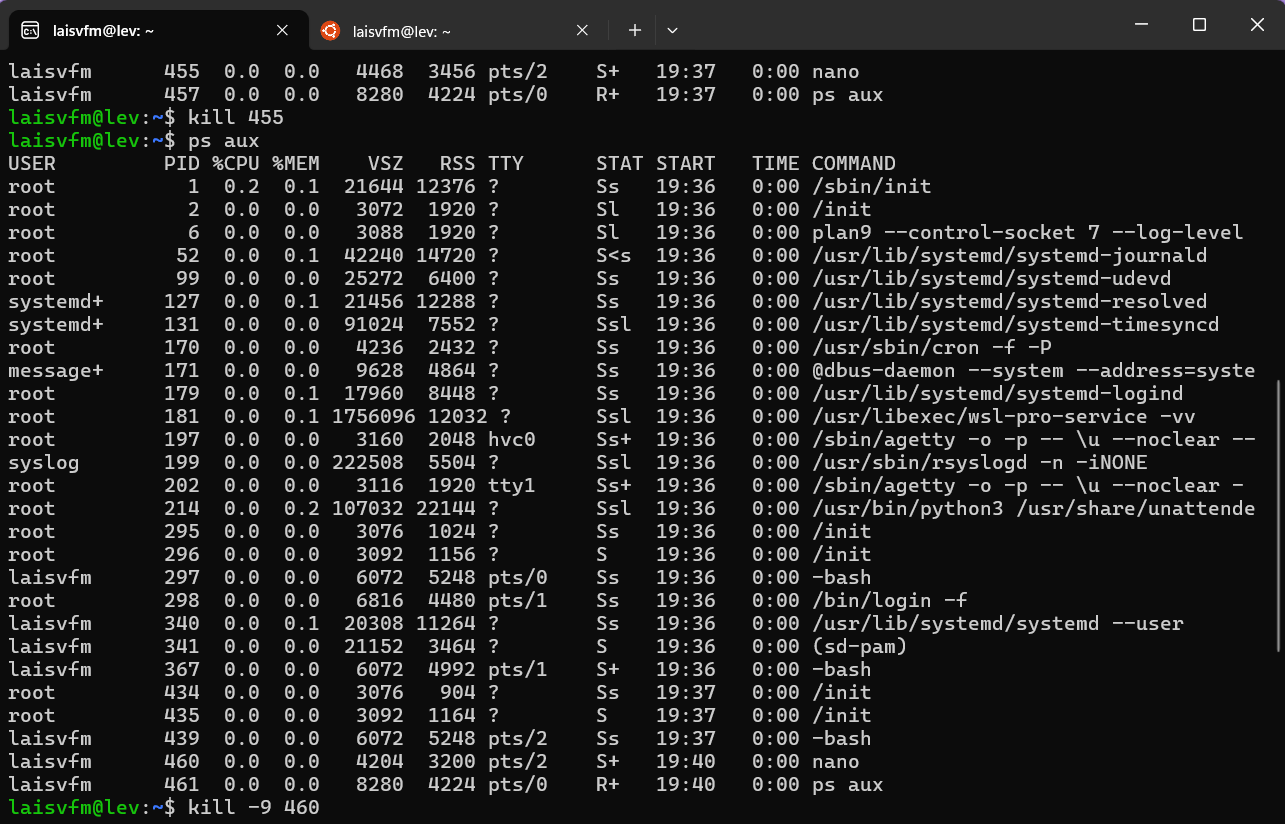
Task: Close the Ubuntu tab
Action: pos(582,30)
